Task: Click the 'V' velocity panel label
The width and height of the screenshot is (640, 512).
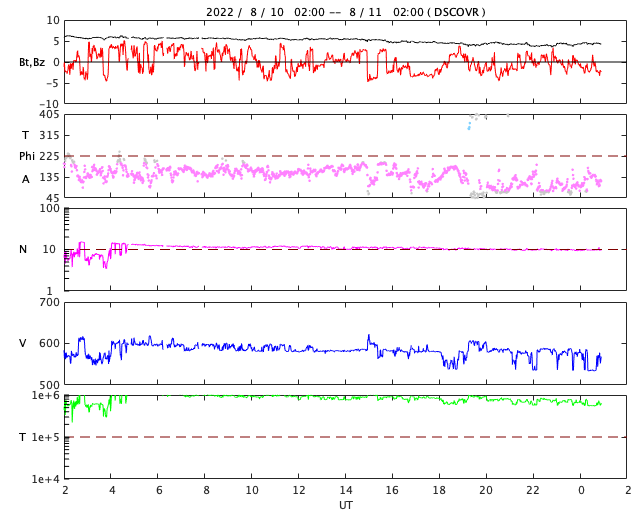Action: [23, 343]
